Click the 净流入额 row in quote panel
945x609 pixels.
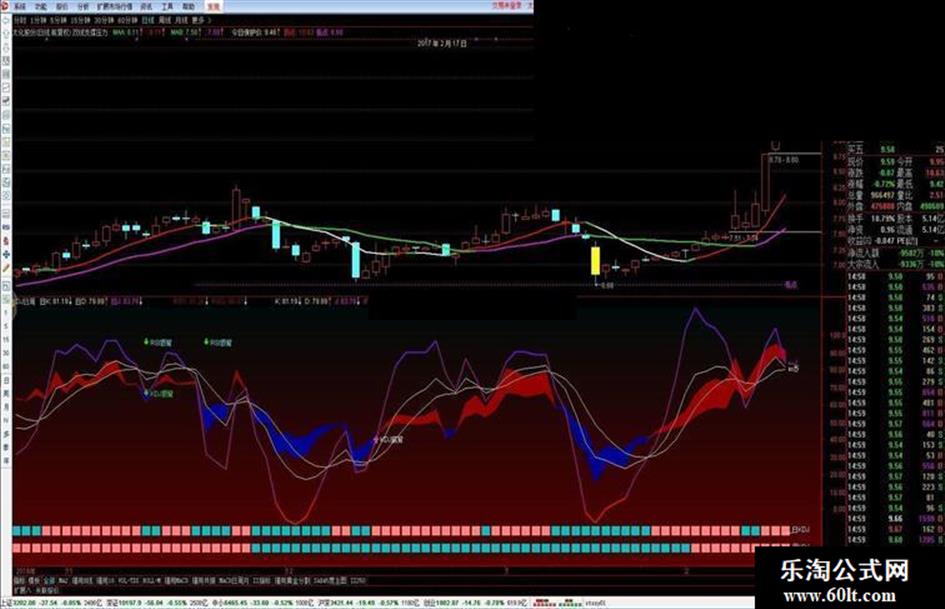(896, 253)
